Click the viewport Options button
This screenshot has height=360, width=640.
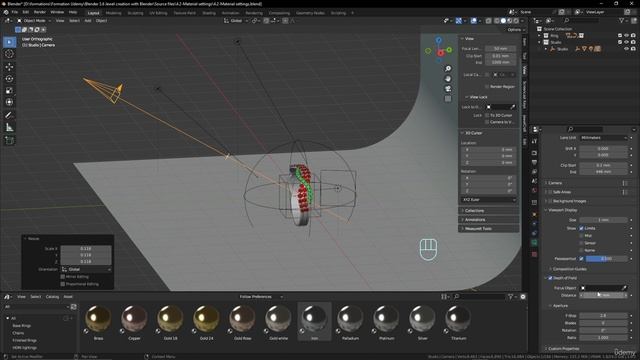(514, 30)
